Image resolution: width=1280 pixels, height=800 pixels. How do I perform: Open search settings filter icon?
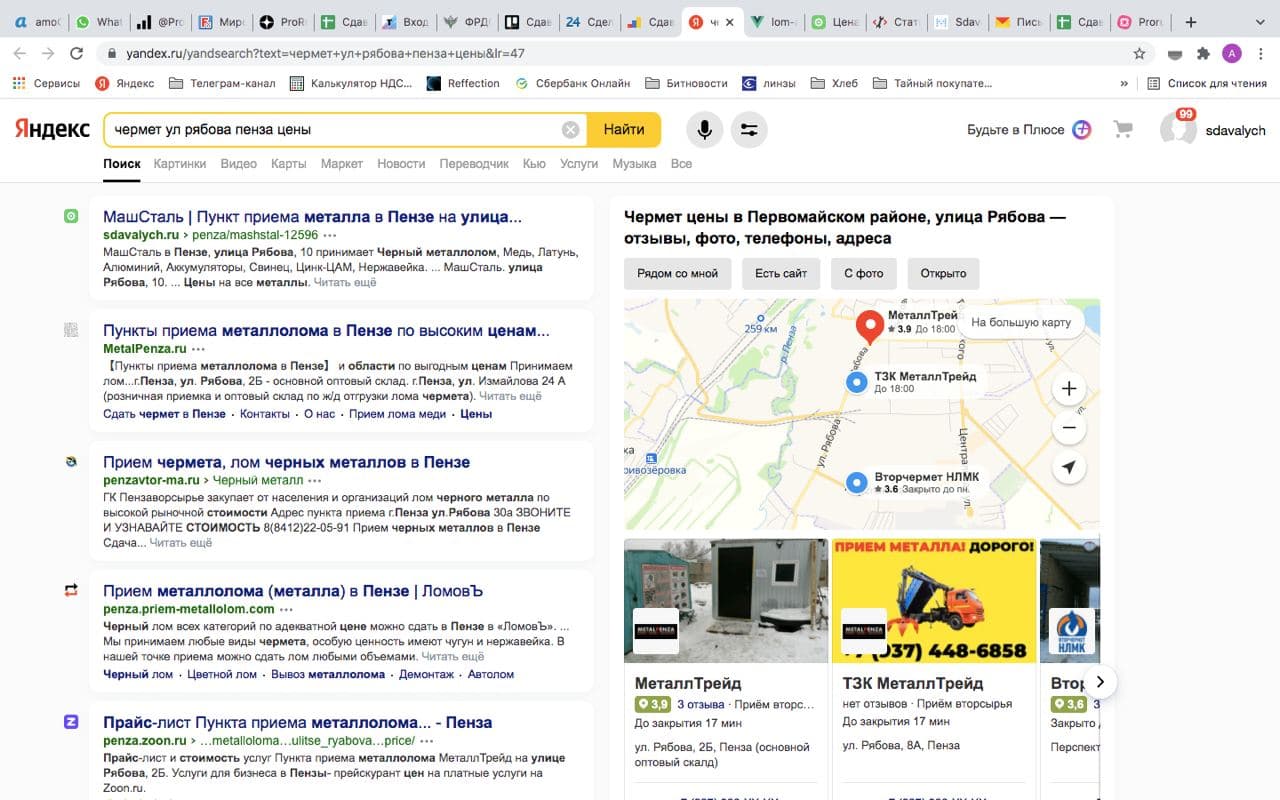click(x=749, y=129)
